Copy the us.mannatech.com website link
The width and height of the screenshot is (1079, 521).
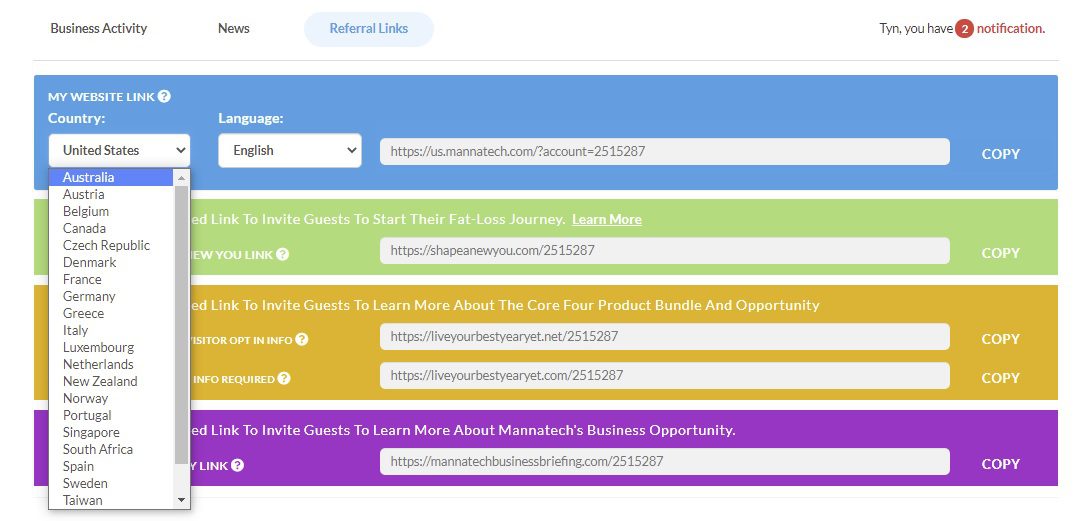coord(1001,154)
